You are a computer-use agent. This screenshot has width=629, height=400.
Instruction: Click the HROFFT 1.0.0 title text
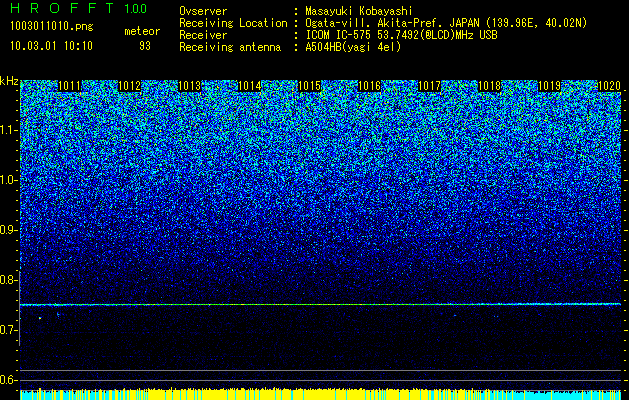(78, 8)
